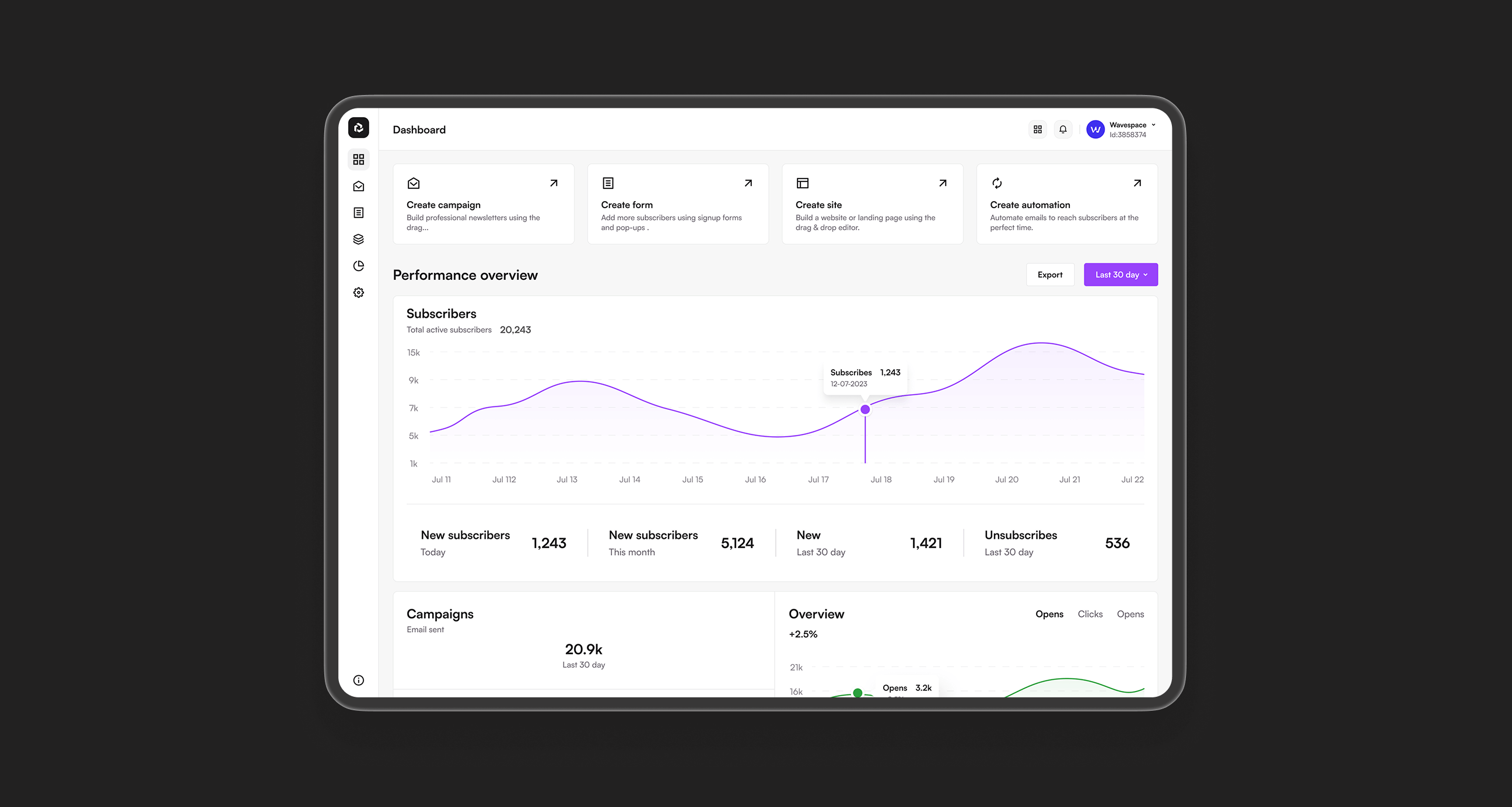
Task: Select the Forms document icon in sidebar
Action: (x=359, y=212)
